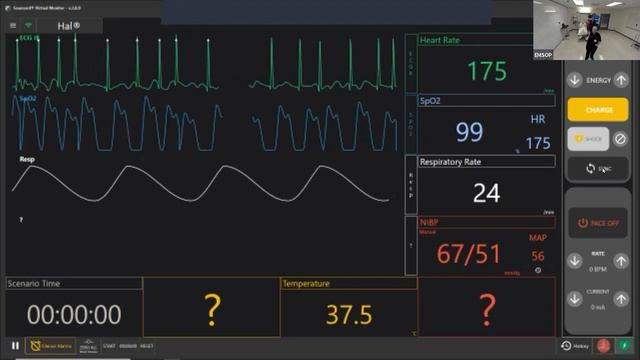Click the MAP value 56

(x=538, y=256)
